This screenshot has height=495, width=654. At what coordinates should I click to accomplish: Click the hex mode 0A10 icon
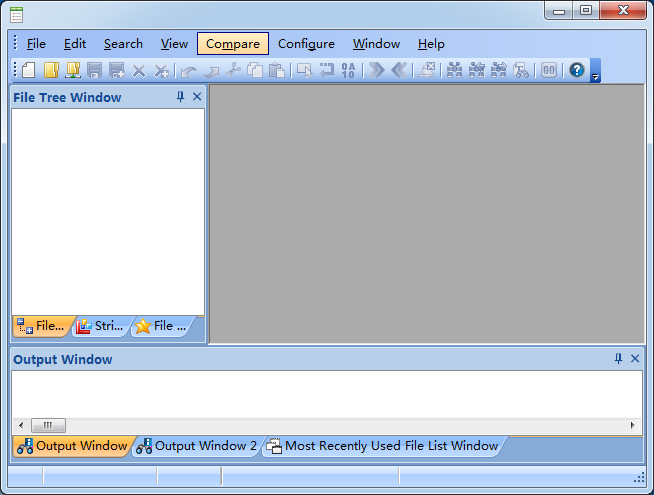348,70
